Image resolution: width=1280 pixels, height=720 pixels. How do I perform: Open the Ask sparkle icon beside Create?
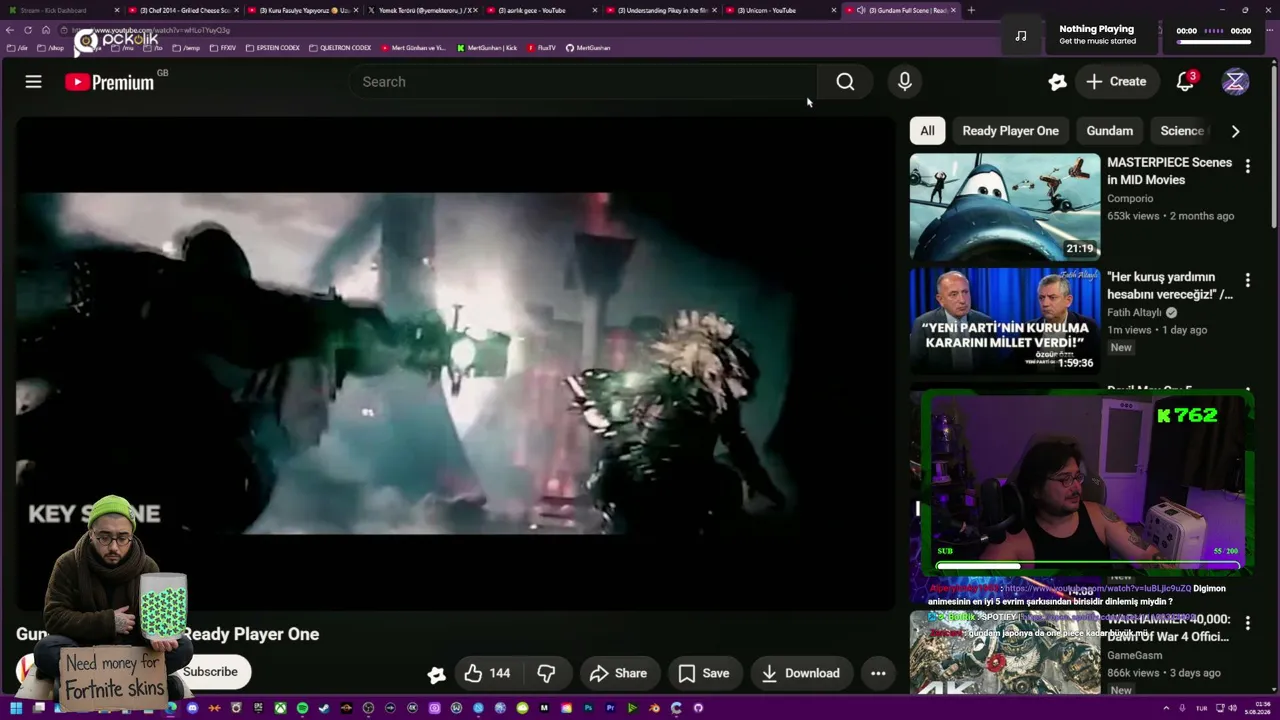(1057, 82)
